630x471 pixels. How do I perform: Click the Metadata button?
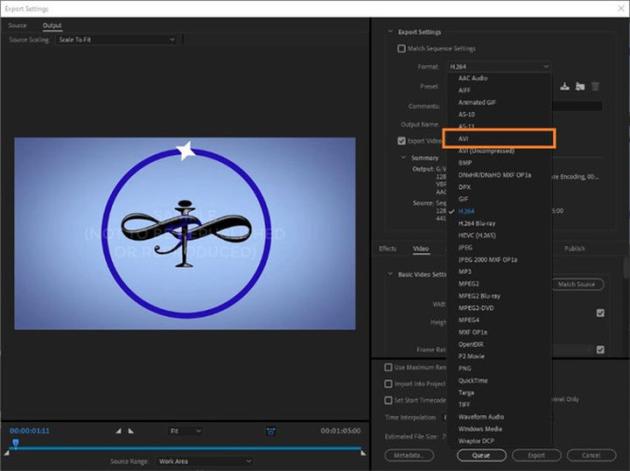(x=409, y=455)
